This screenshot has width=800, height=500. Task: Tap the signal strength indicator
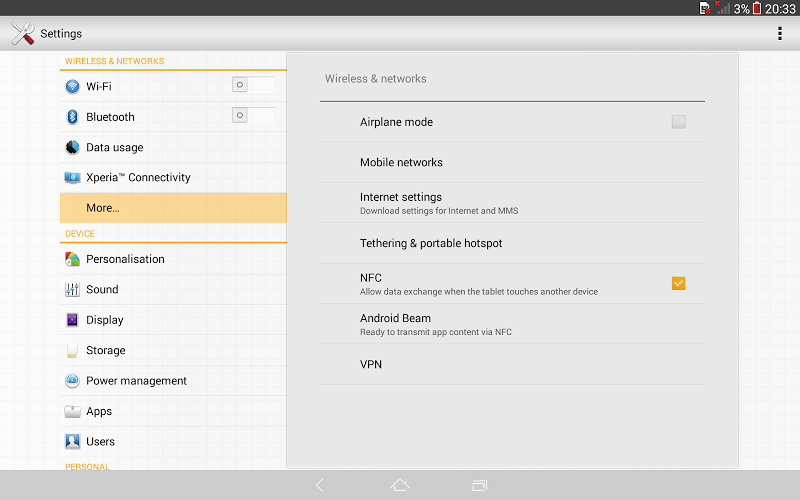[x=723, y=8]
